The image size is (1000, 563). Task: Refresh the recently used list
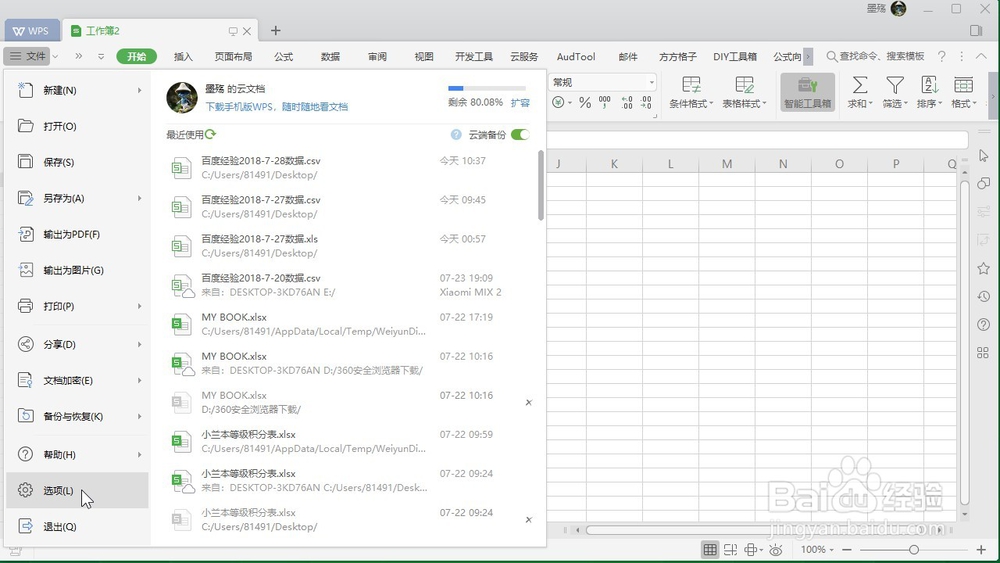pos(210,134)
